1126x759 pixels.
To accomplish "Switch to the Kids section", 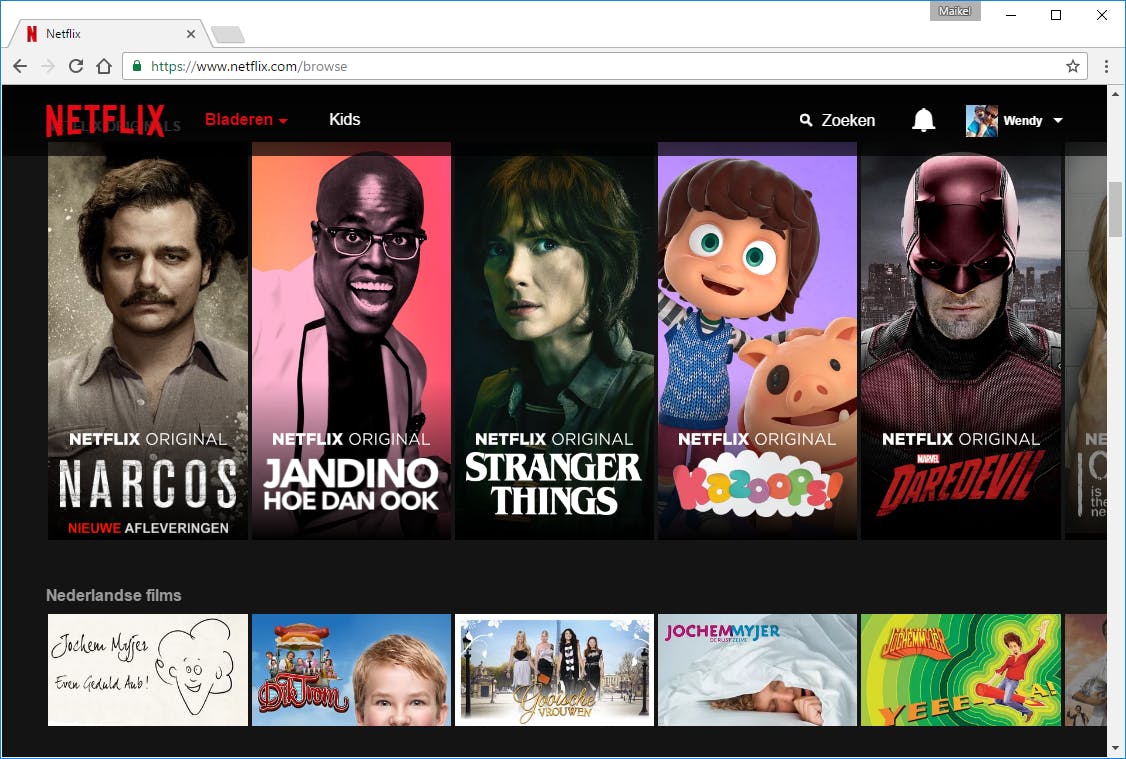I will [x=344, y=119].
